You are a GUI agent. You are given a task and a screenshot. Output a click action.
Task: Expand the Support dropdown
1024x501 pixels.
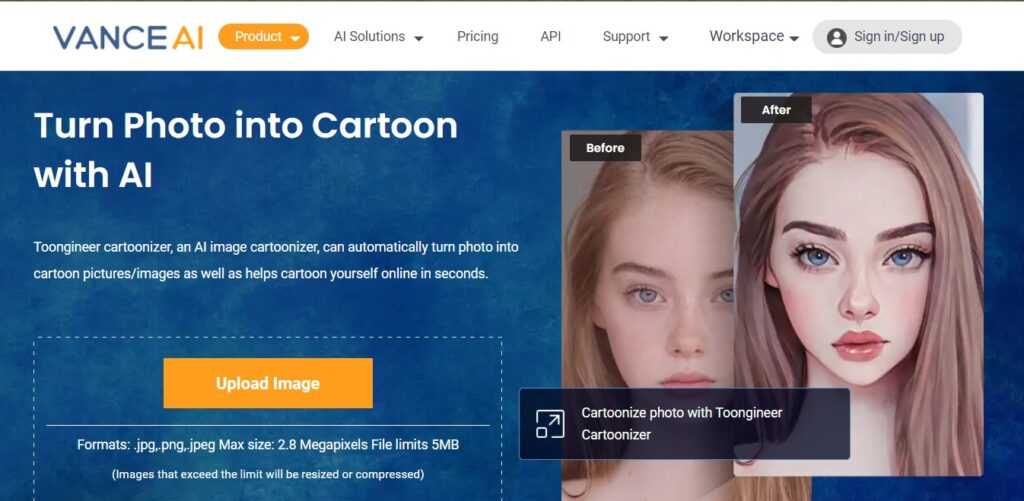635,37
